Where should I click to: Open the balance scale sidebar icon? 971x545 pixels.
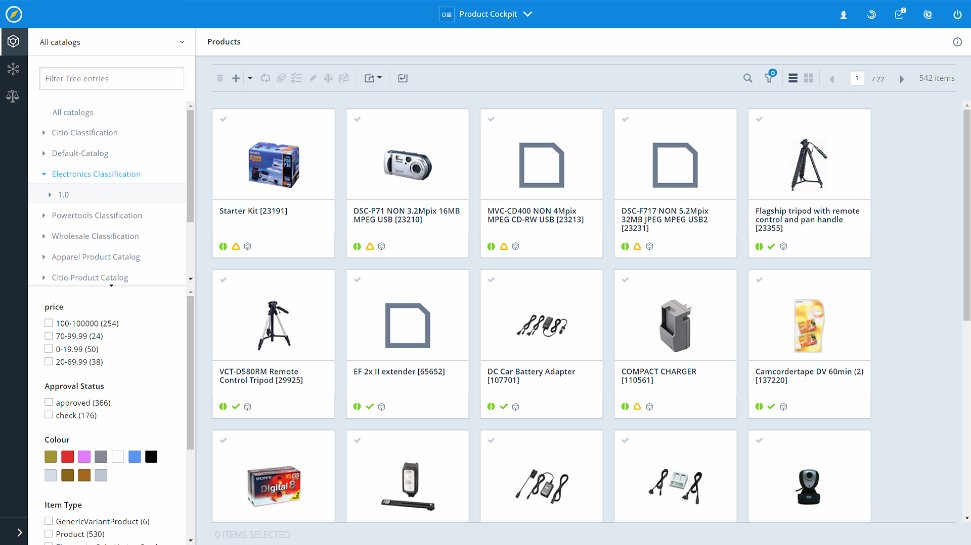(14, 96)
